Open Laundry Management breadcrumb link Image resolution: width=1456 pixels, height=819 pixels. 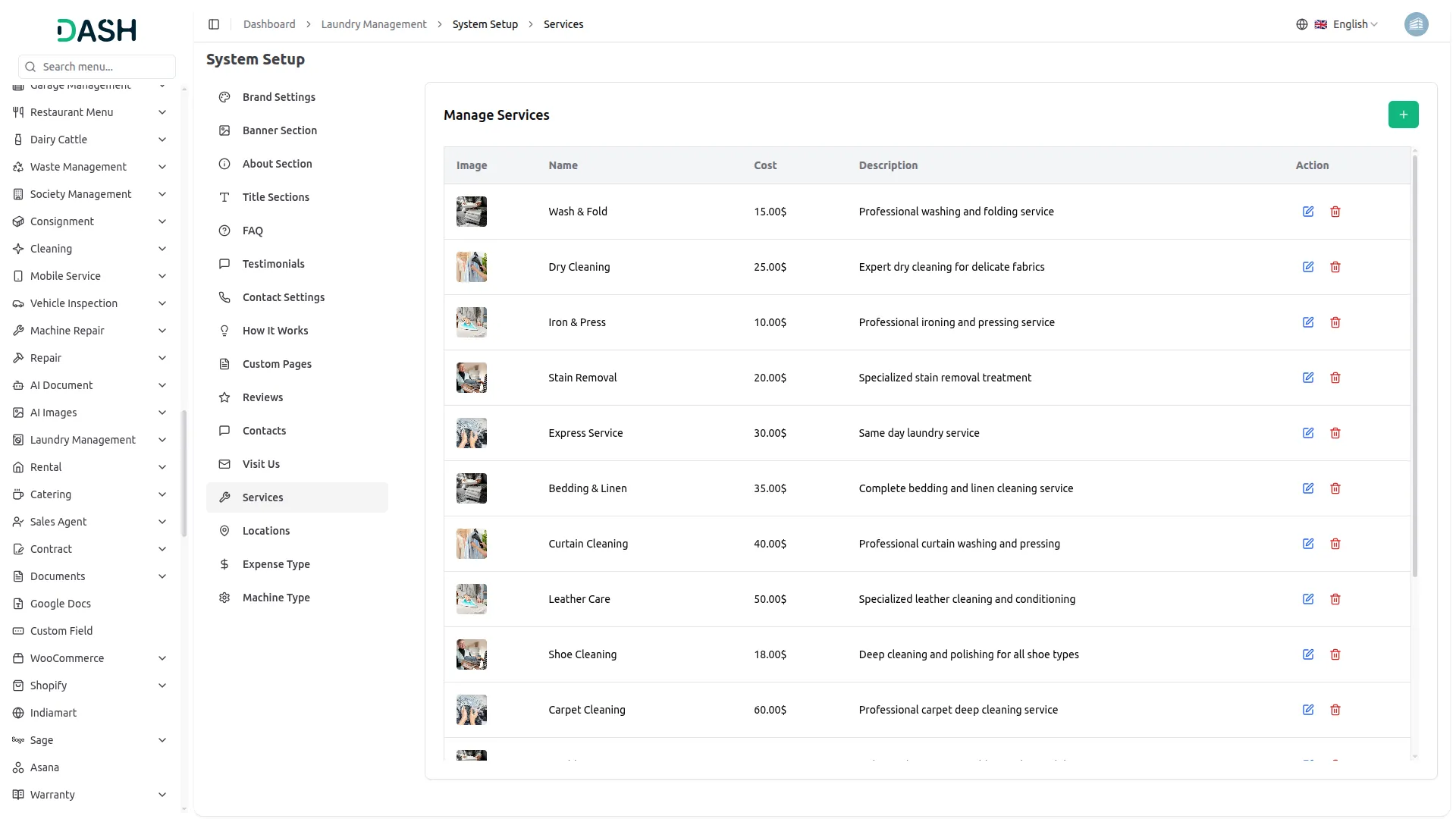374,24
